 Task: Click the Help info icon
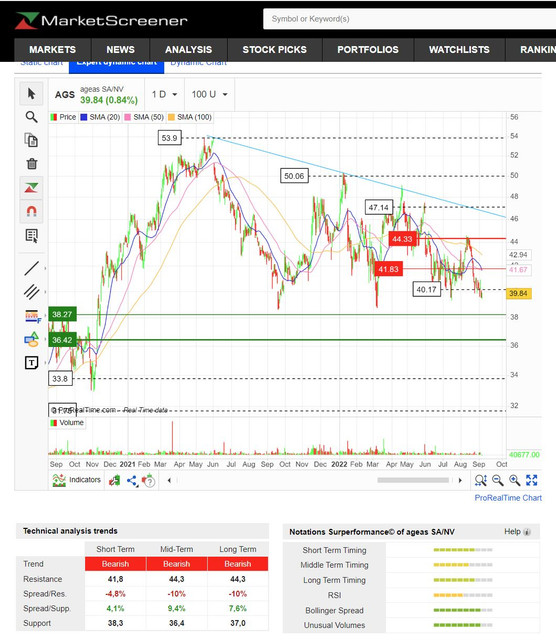[527, 532]
